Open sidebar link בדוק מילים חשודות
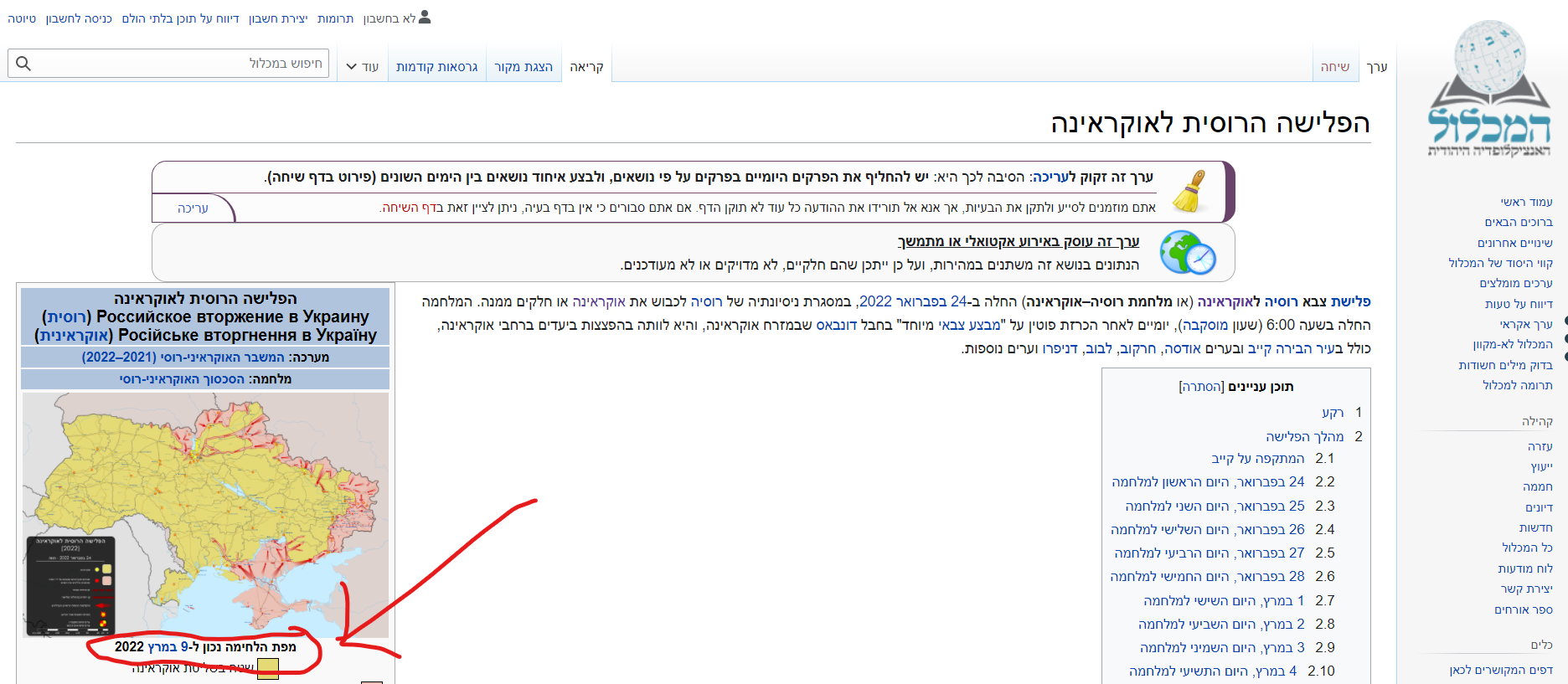This screenshot has width=1568, height=684. coord(1505,365)
